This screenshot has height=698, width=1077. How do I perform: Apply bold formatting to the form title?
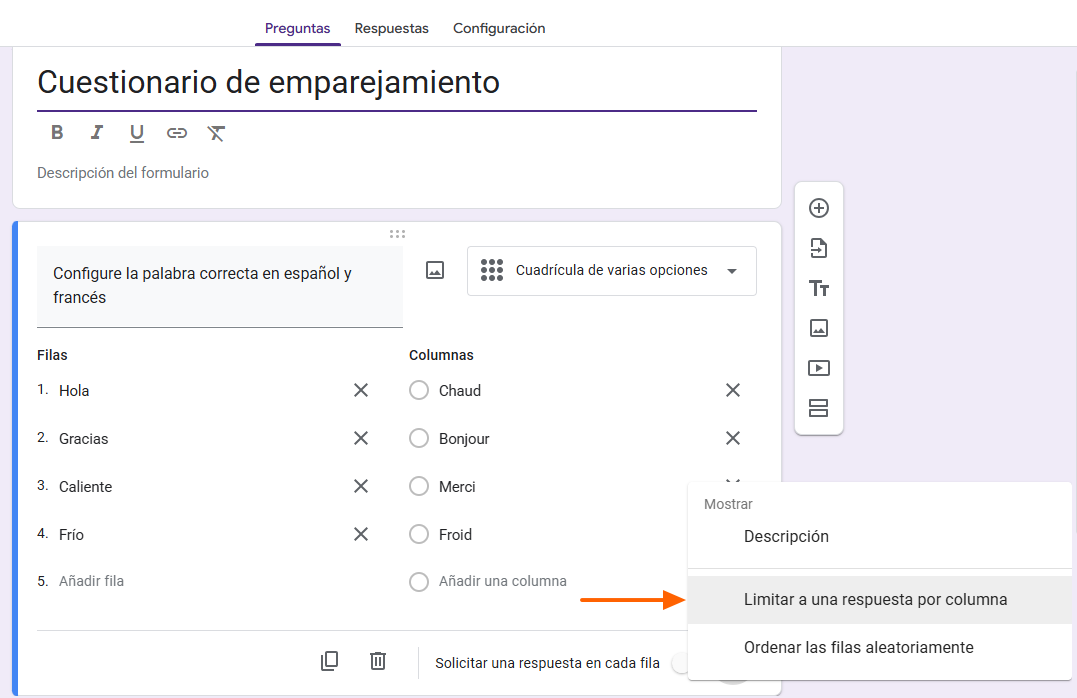point(57,132)
